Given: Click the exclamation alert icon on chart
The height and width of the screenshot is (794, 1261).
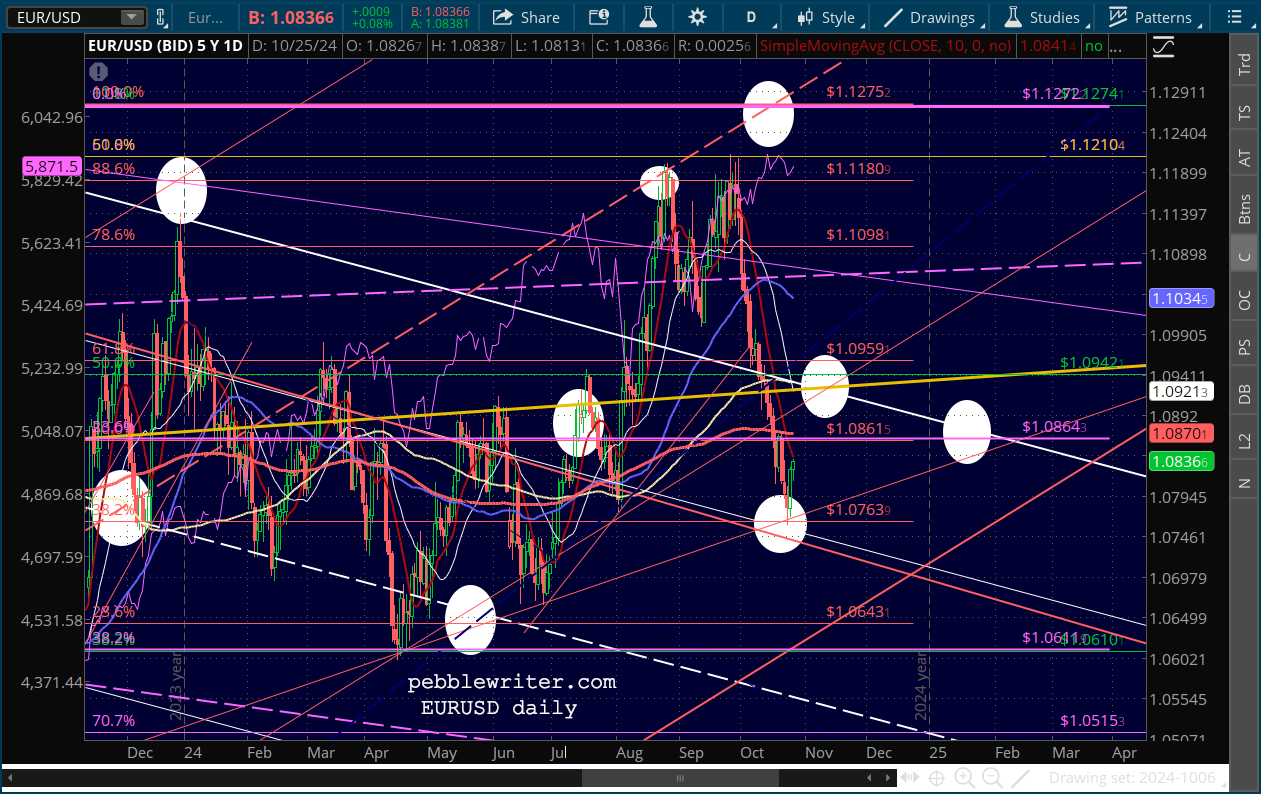Looking at the screenshot, I should coord(98,72).
